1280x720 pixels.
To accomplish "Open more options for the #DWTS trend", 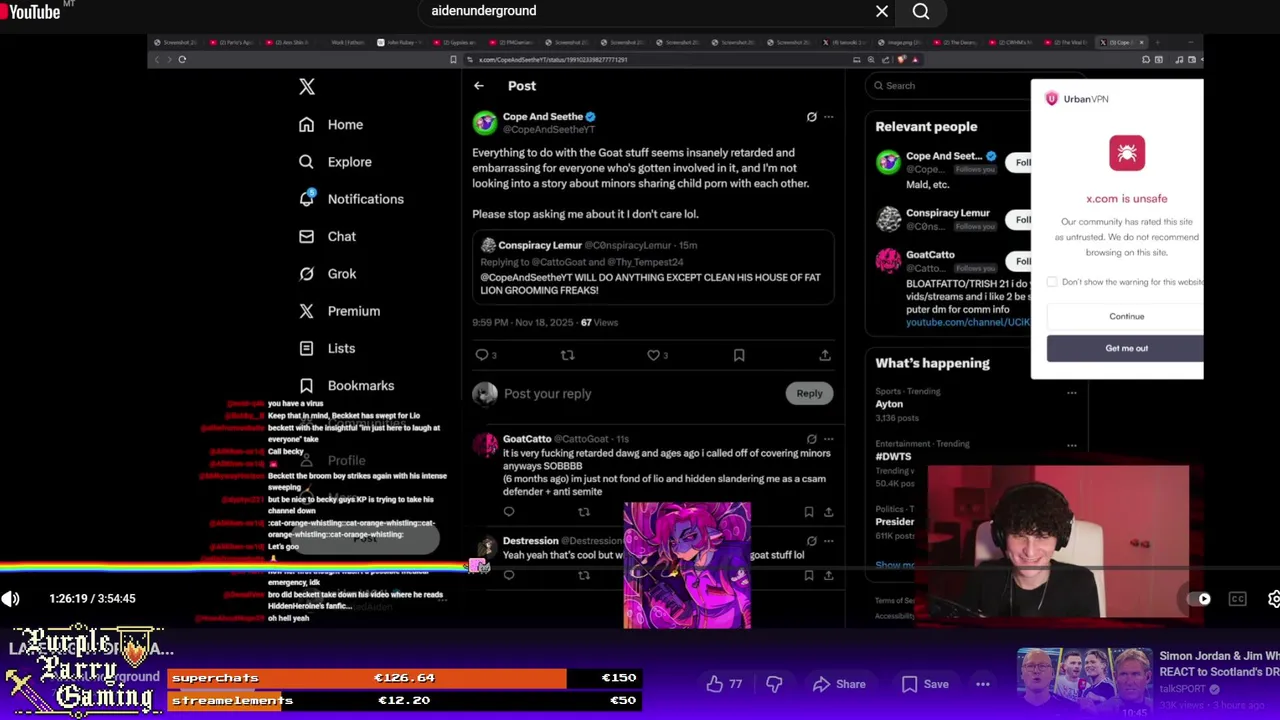I will click(x=1071, y=445).
